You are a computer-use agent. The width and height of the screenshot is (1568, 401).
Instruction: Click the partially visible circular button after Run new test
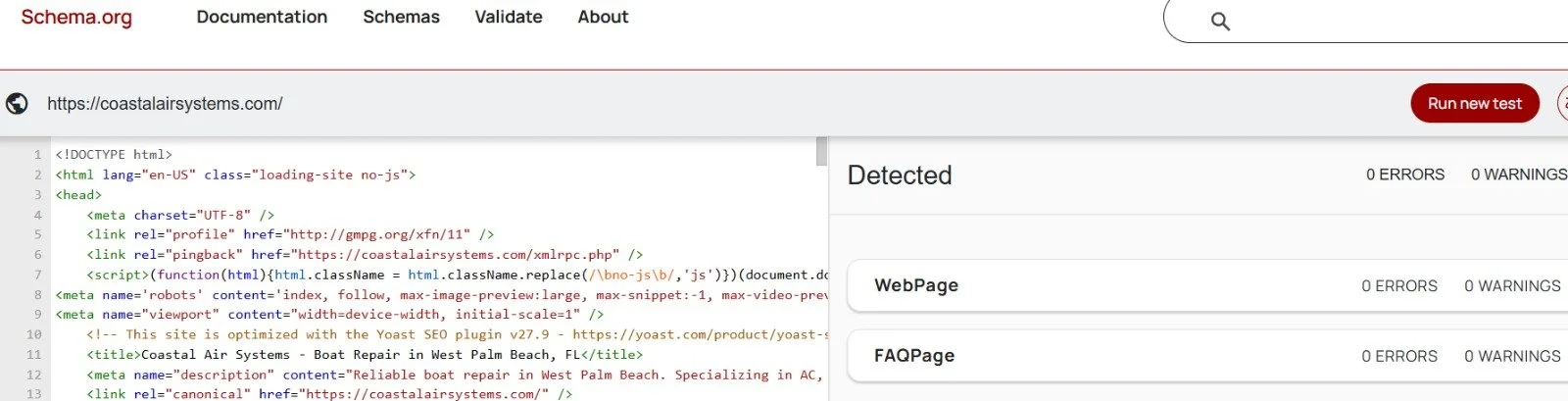1562,104
